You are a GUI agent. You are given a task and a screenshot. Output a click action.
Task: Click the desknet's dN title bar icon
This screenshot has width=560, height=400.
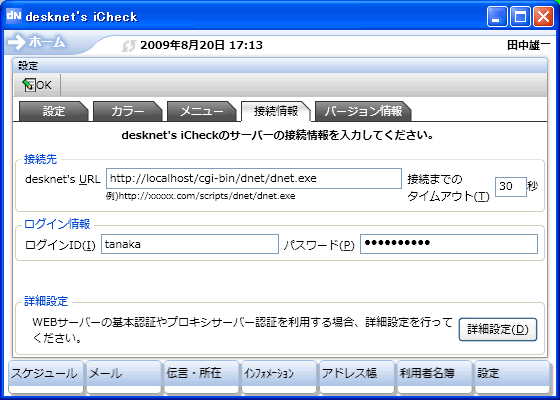(x=14, y=16)
